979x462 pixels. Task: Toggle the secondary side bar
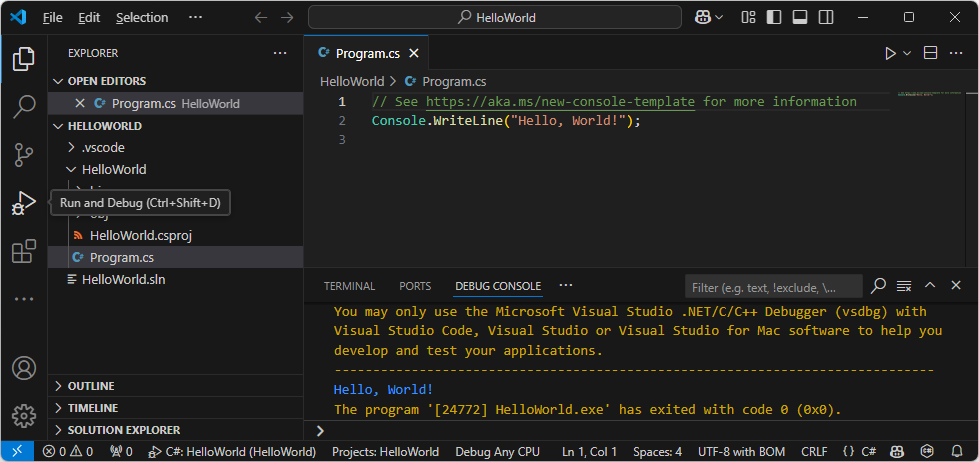point(826,17)
